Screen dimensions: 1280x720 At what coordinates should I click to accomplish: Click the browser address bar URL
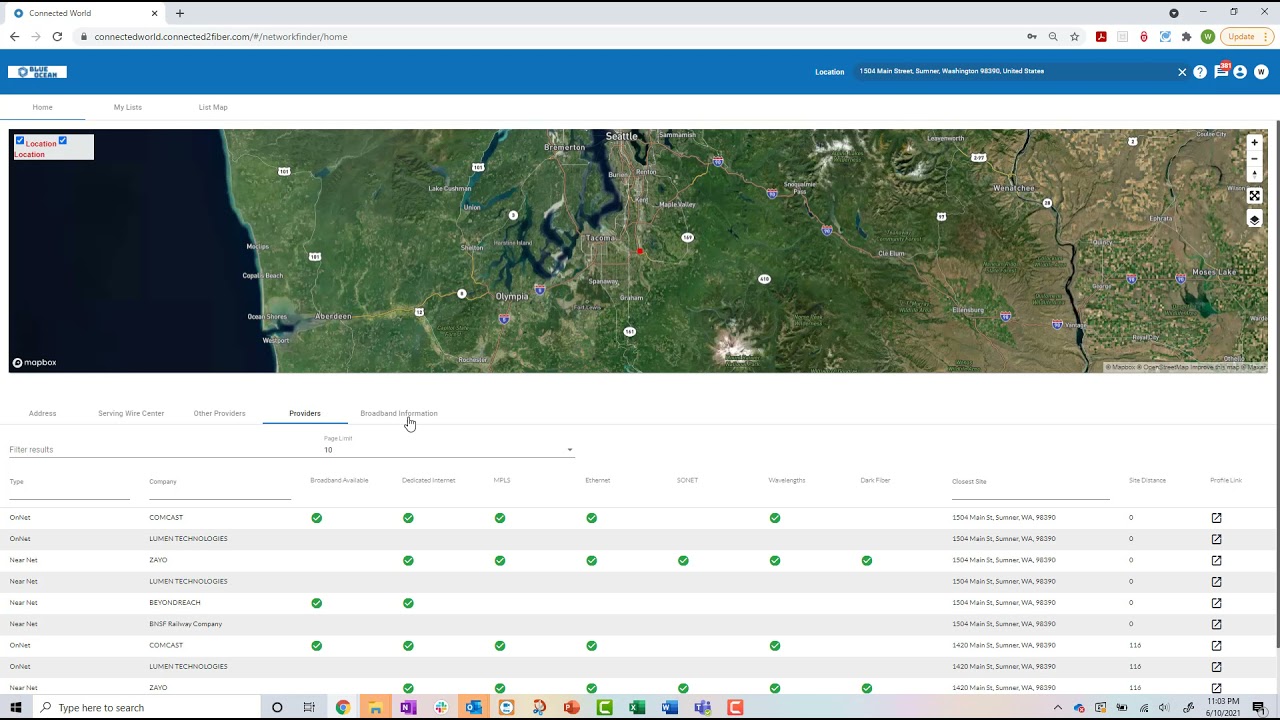(221, 37)
